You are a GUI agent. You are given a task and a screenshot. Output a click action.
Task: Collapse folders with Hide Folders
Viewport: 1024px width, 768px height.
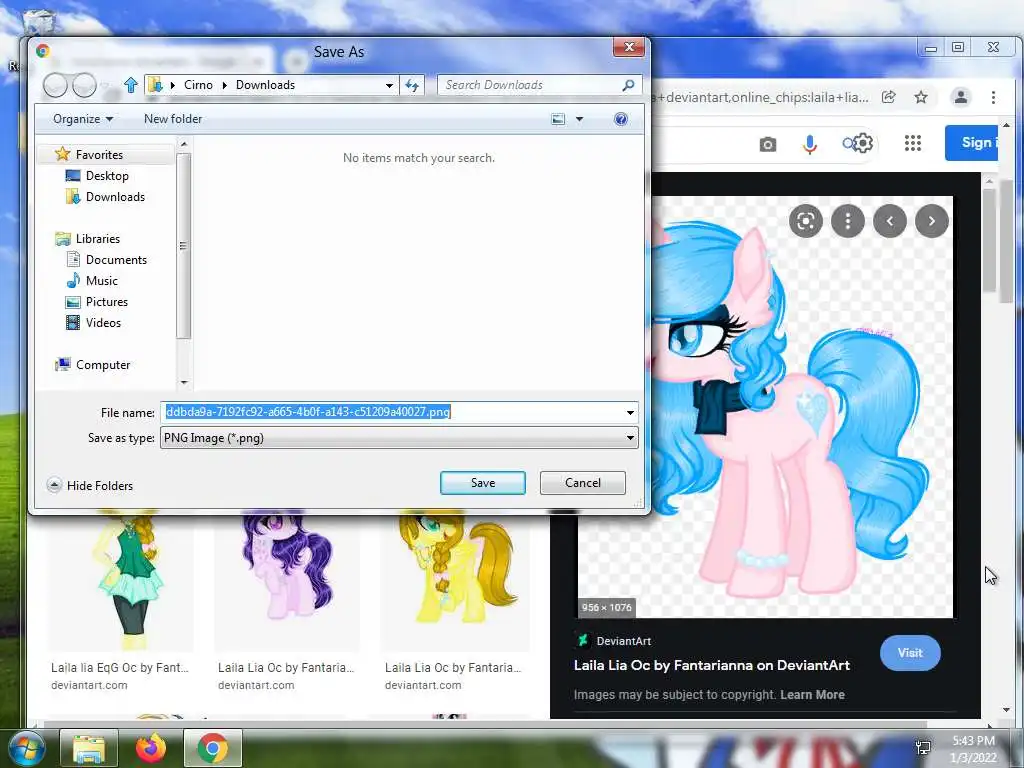90,485
